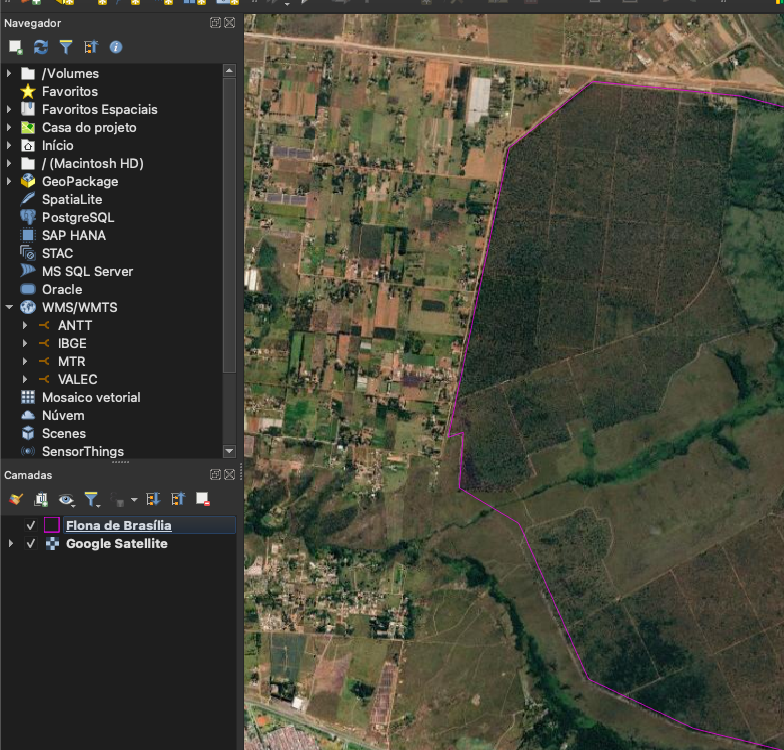Collapse all items in Navegador
784x750 pixels.
pos(90,47)
